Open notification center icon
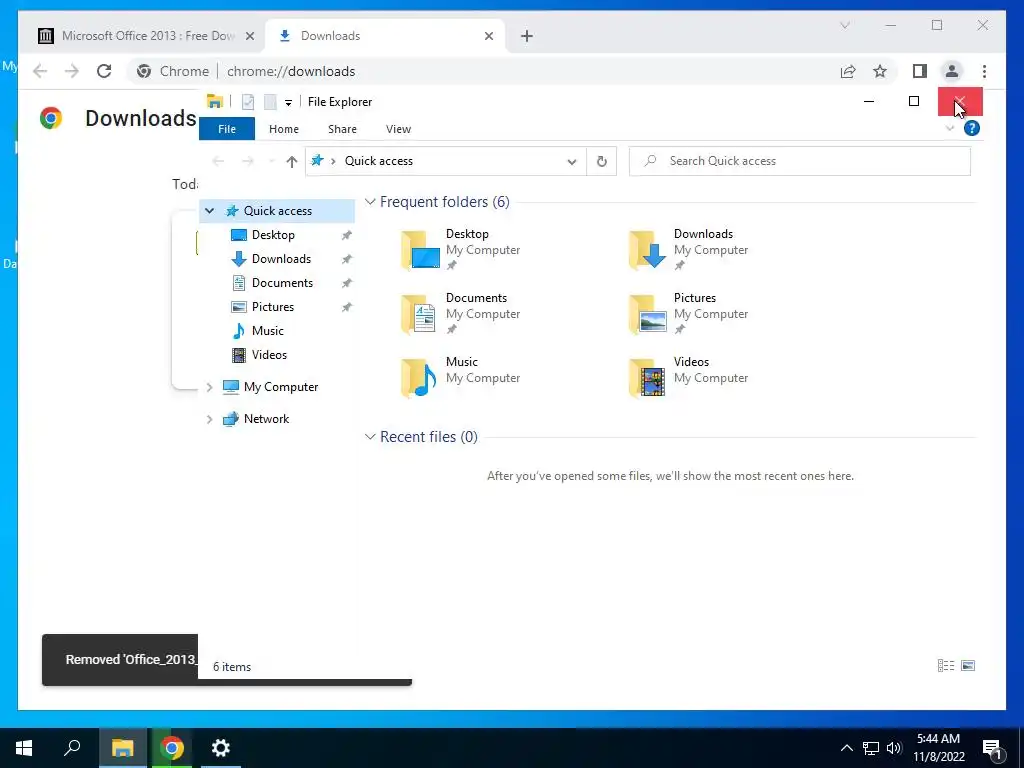Screen dimensions: 1024x768 (992, 749)
